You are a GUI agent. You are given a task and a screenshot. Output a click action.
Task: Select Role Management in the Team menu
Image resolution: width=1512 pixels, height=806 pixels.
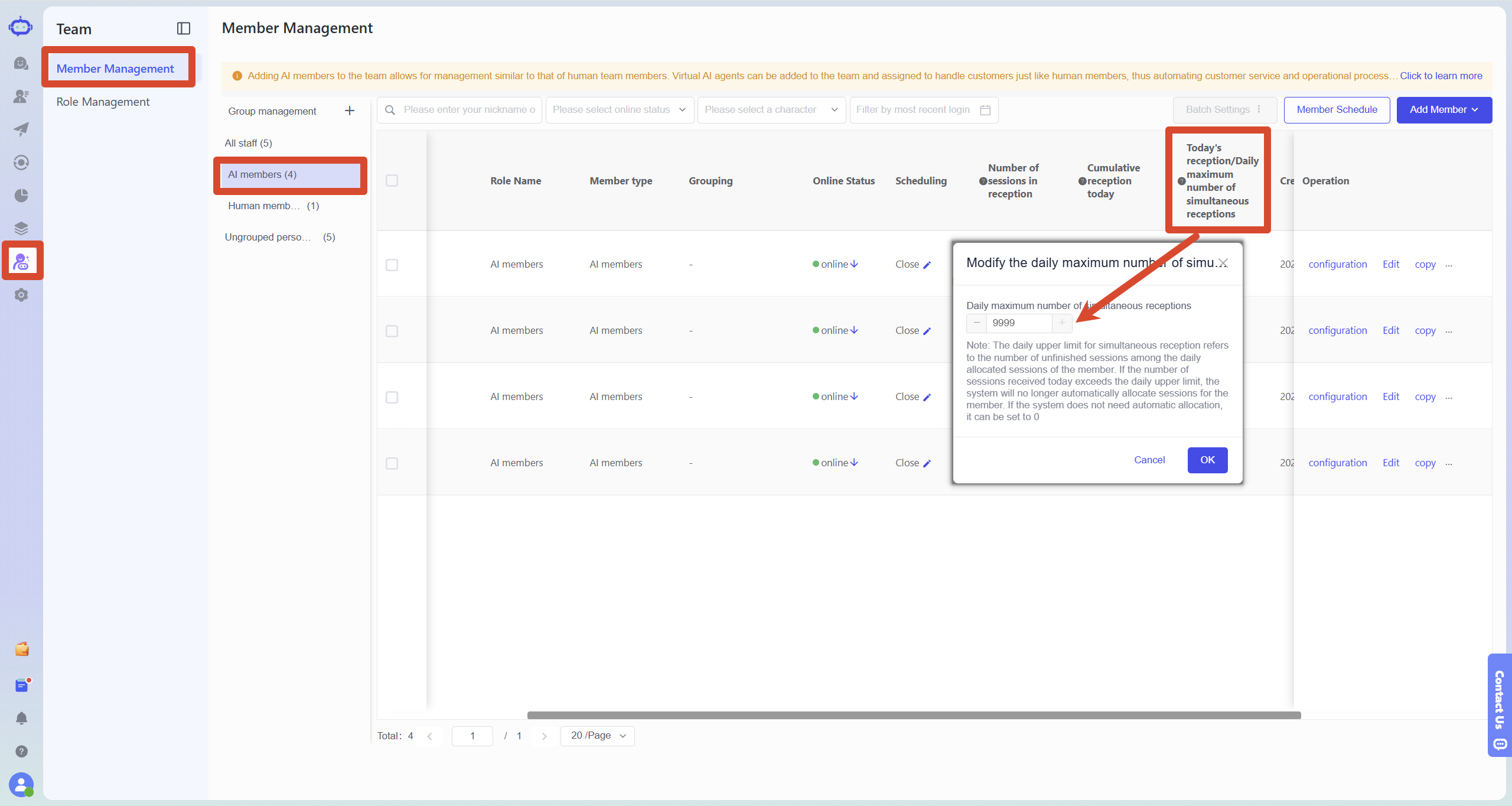103,102
